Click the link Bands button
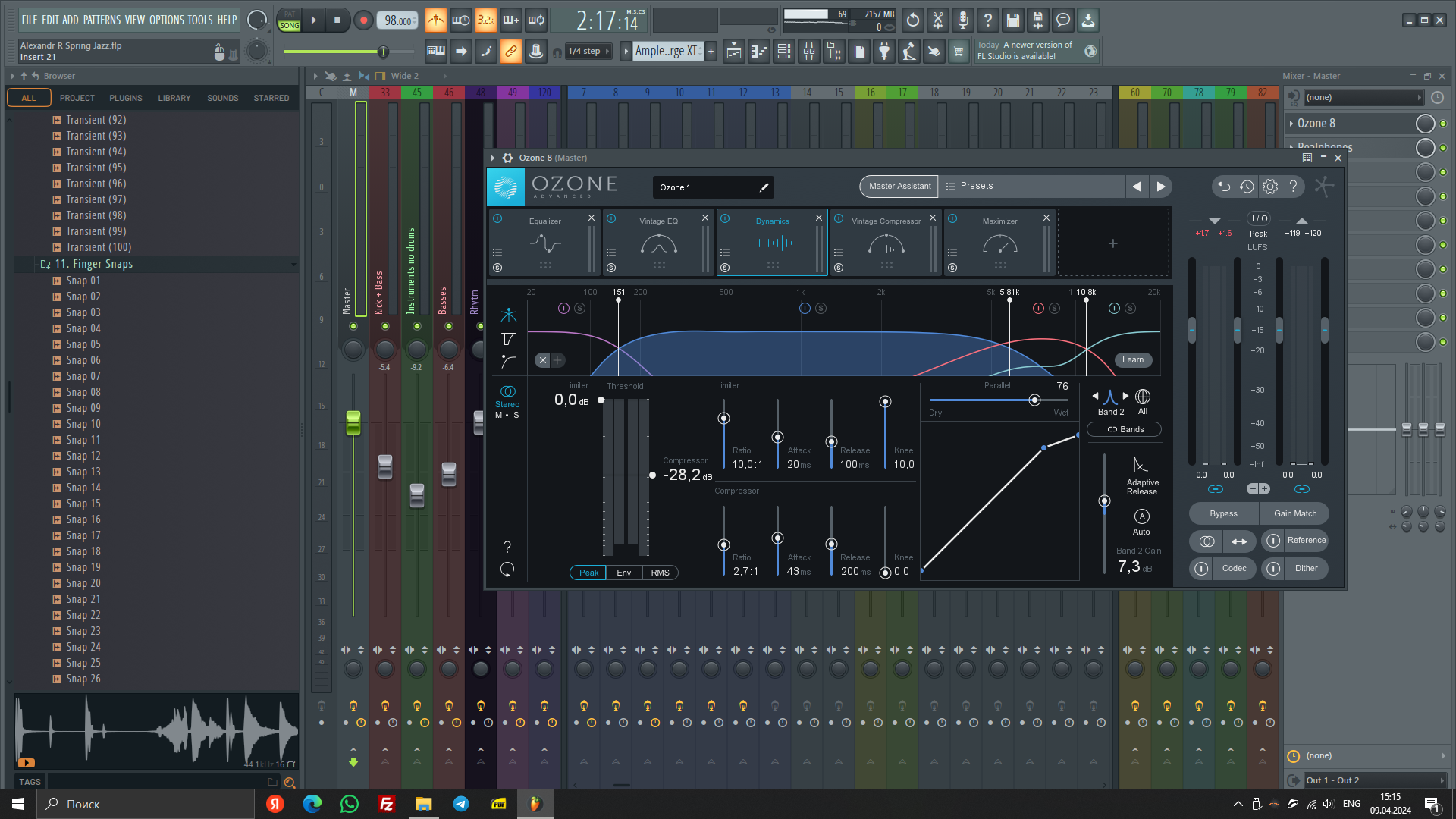1456x819 pixels. pos(1125,429)
